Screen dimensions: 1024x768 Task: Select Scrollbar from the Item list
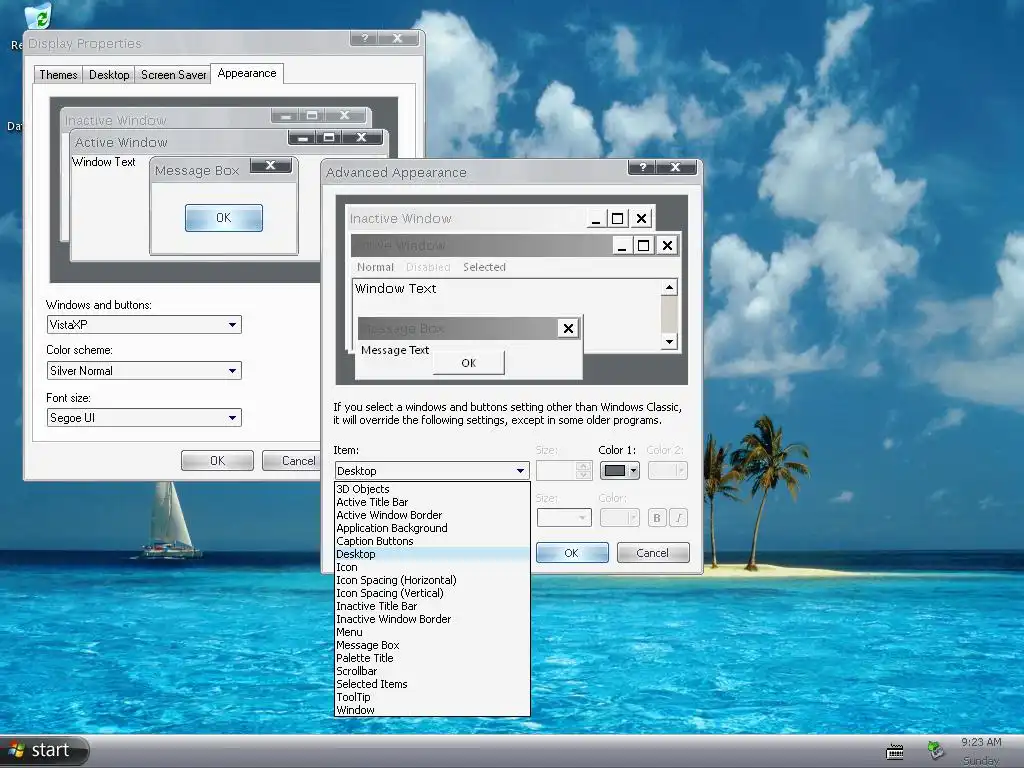point(432,671)
